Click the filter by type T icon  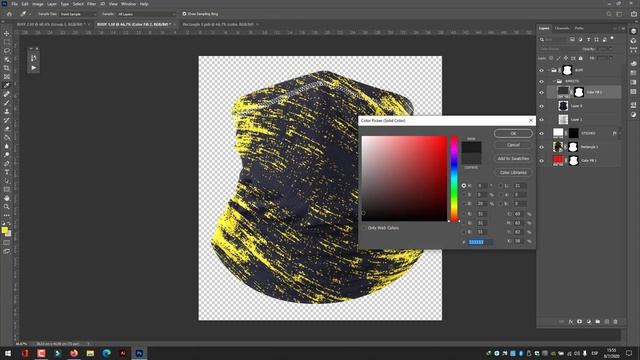pos(588,40)
